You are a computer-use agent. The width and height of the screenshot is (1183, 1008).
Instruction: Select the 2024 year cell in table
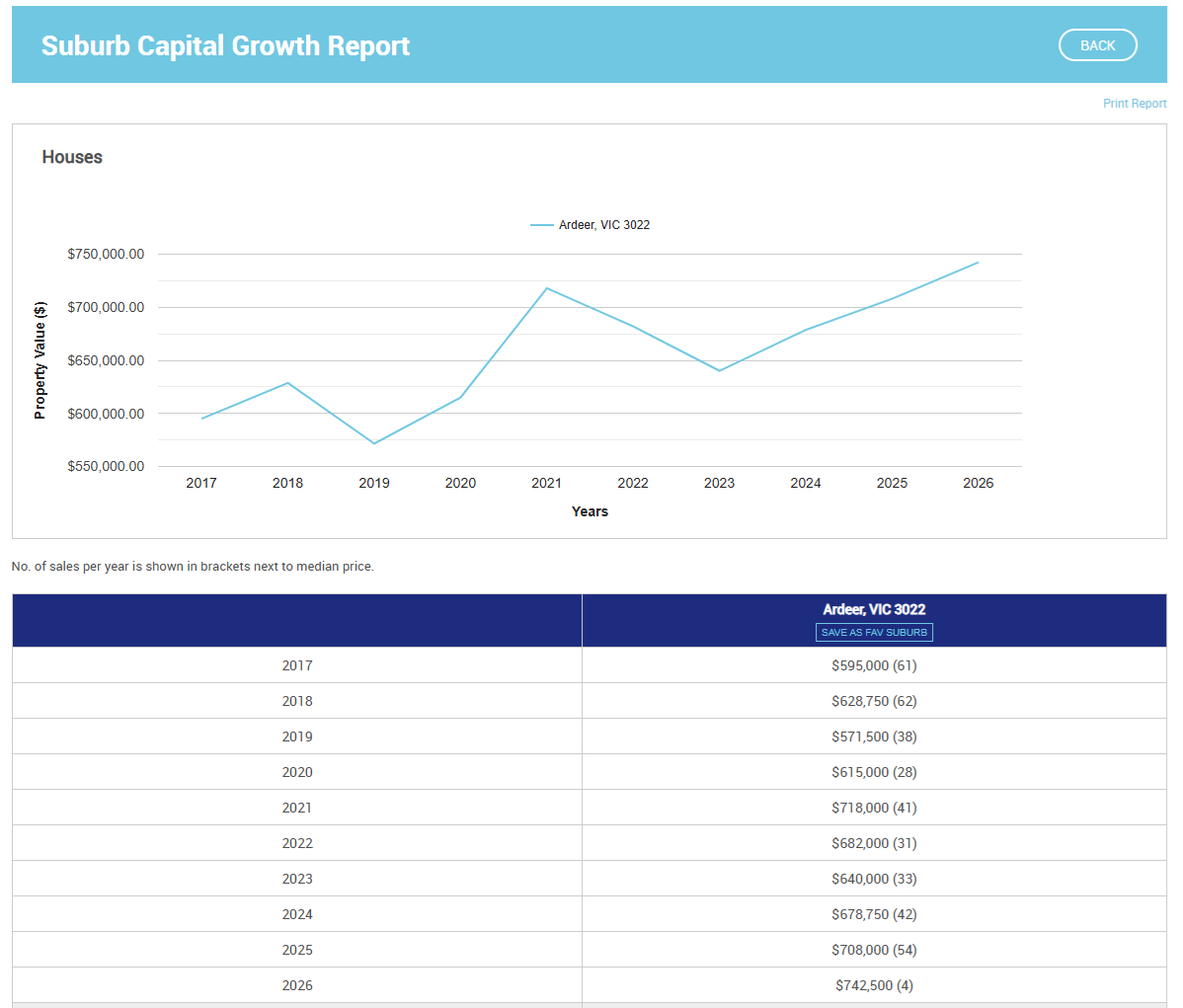tap(297, 914)
